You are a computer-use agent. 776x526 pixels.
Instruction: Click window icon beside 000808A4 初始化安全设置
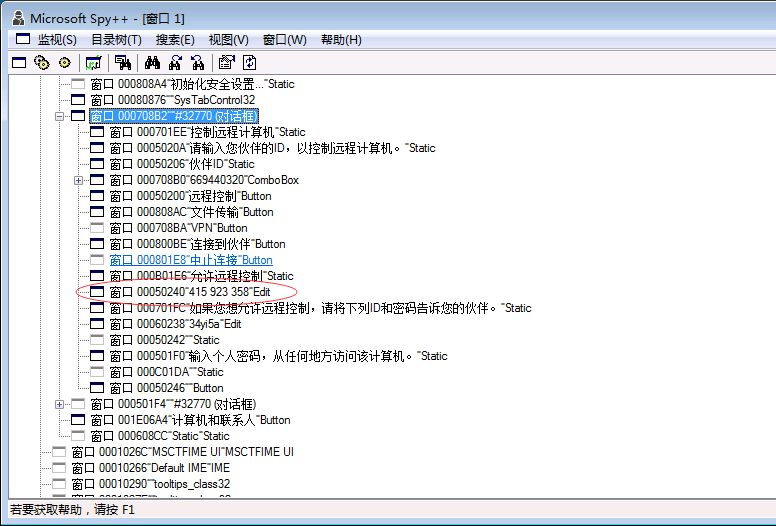tap(78, 84)
